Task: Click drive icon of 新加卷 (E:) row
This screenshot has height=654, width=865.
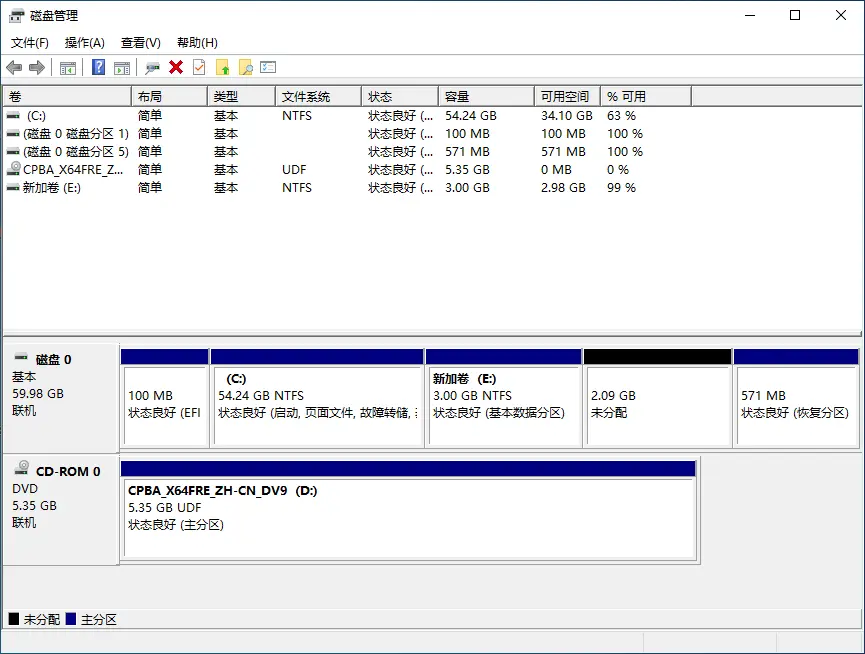Action: pos(13,188)
